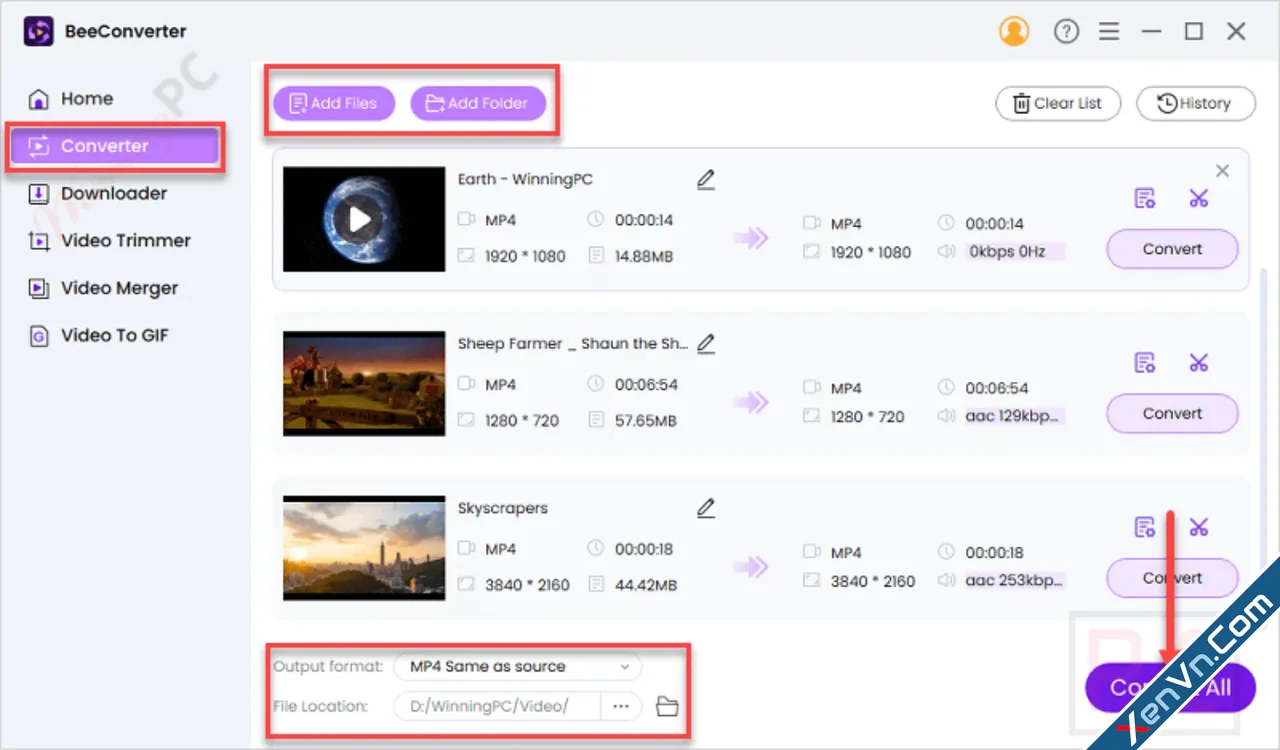Select Converter in sidebar
The width and height of the screenshot is (1280, 750).
pyautogui.click(x=114, y=147)
